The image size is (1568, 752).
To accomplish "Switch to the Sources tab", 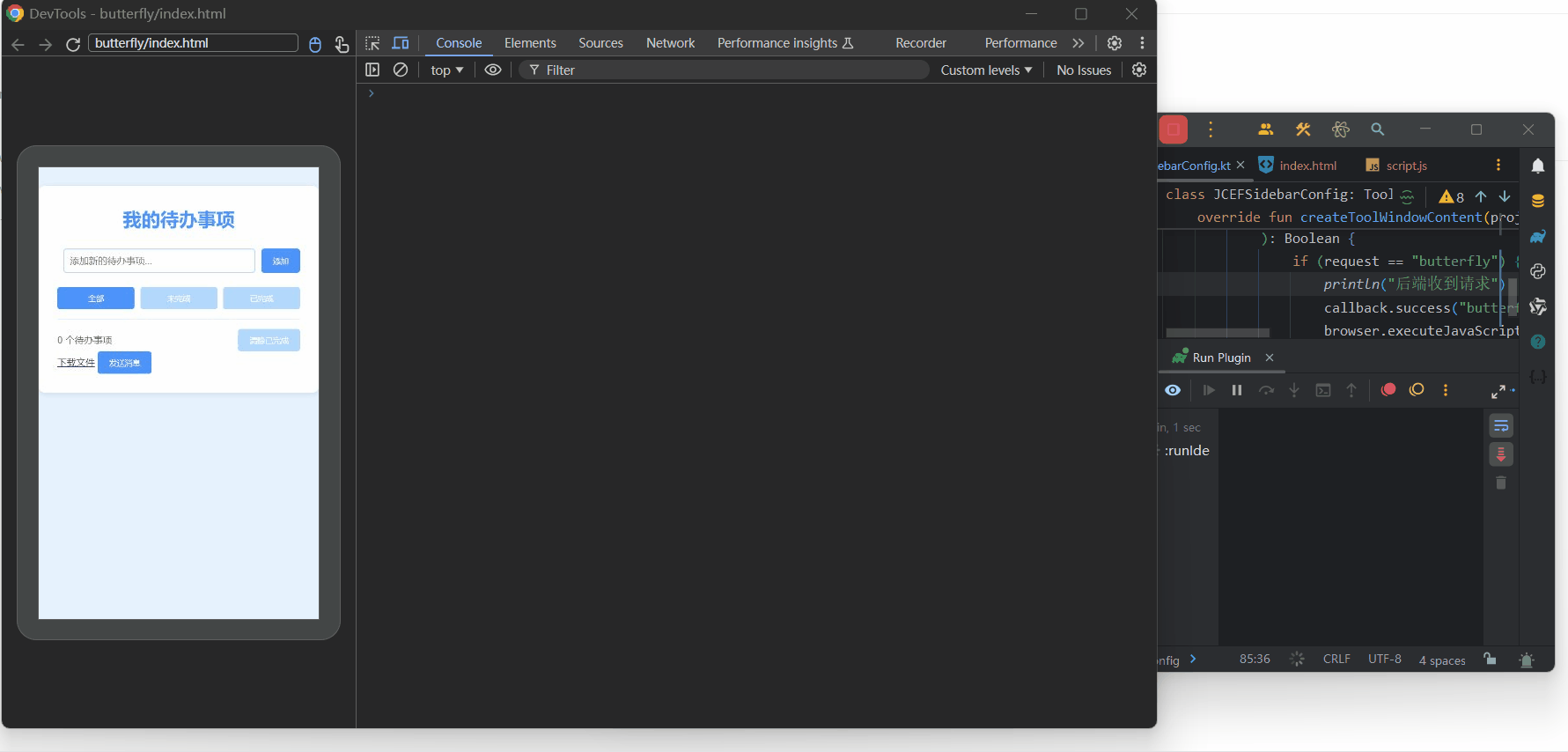I will coord(600,43).
